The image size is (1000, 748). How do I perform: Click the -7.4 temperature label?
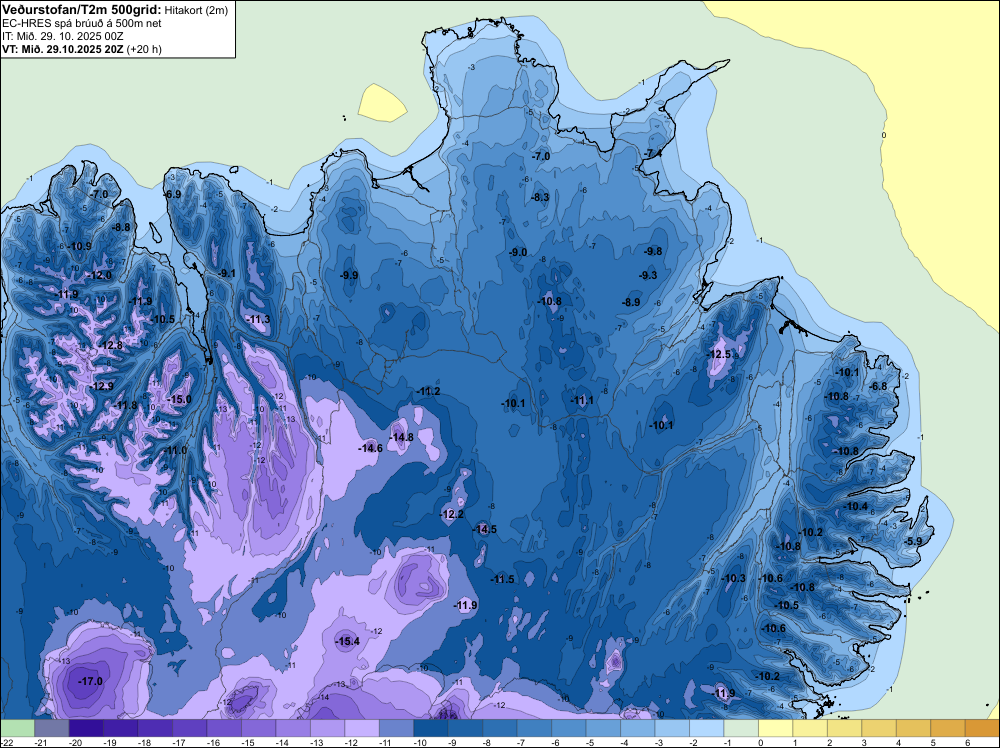tap(652, 153)
